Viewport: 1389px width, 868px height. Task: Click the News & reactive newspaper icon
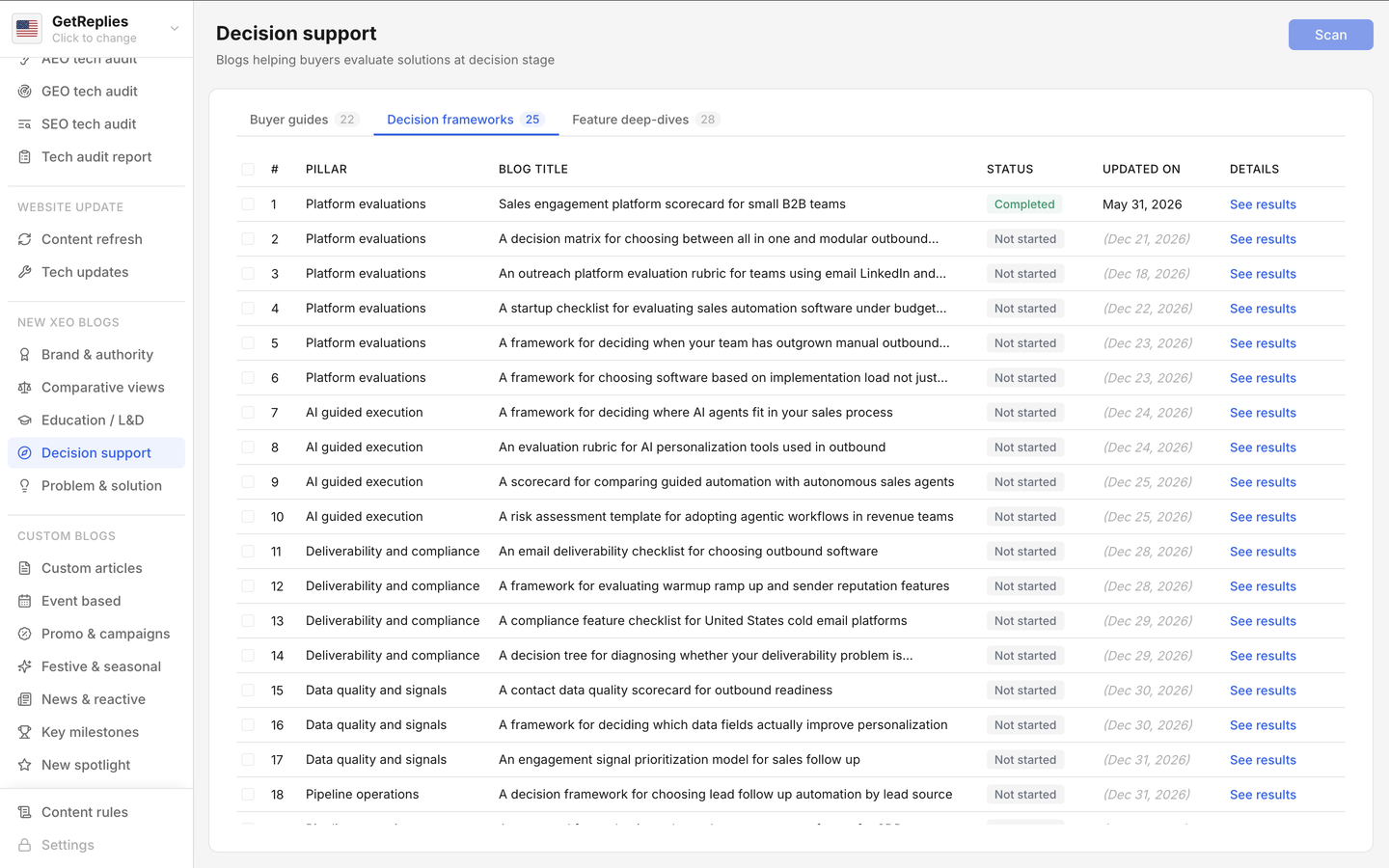point(25,699)
